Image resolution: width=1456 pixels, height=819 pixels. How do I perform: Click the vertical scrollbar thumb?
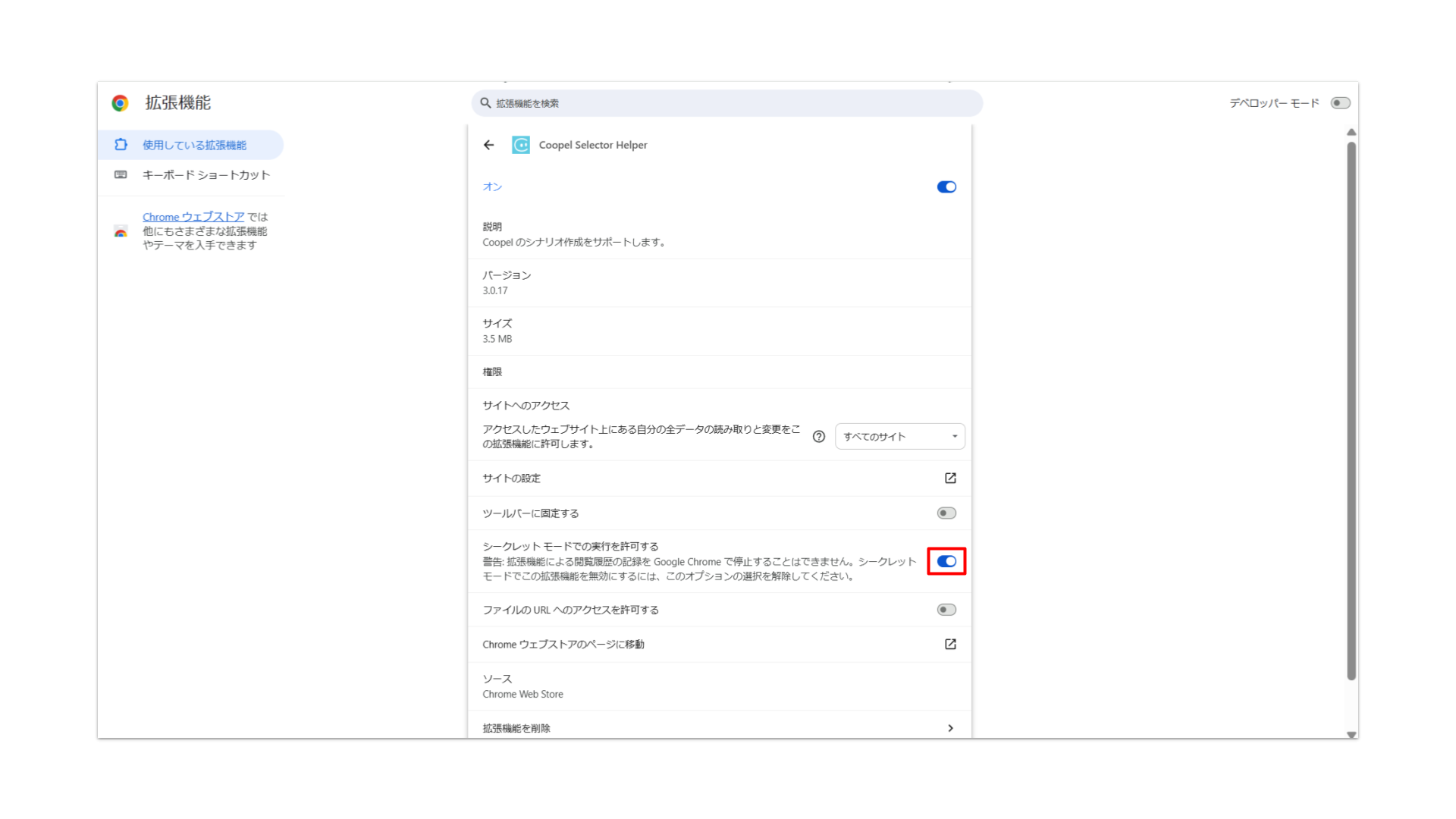1351,412
